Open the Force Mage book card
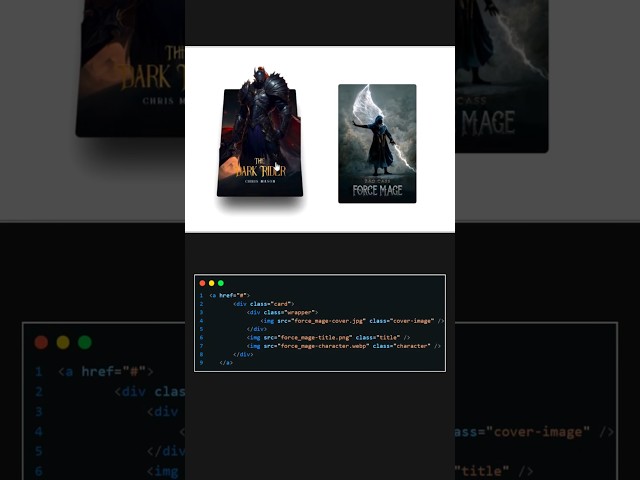 [x=377, y=143]
